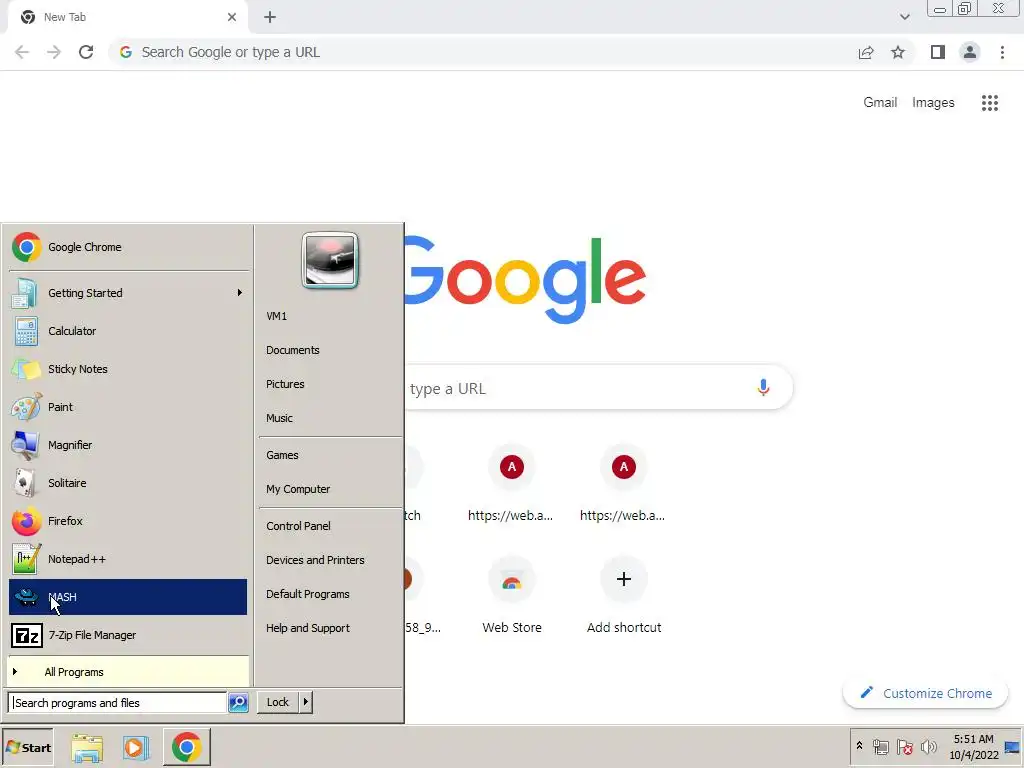Click the Start button
Screen dimensions: 1024x768
pos(27,747)
